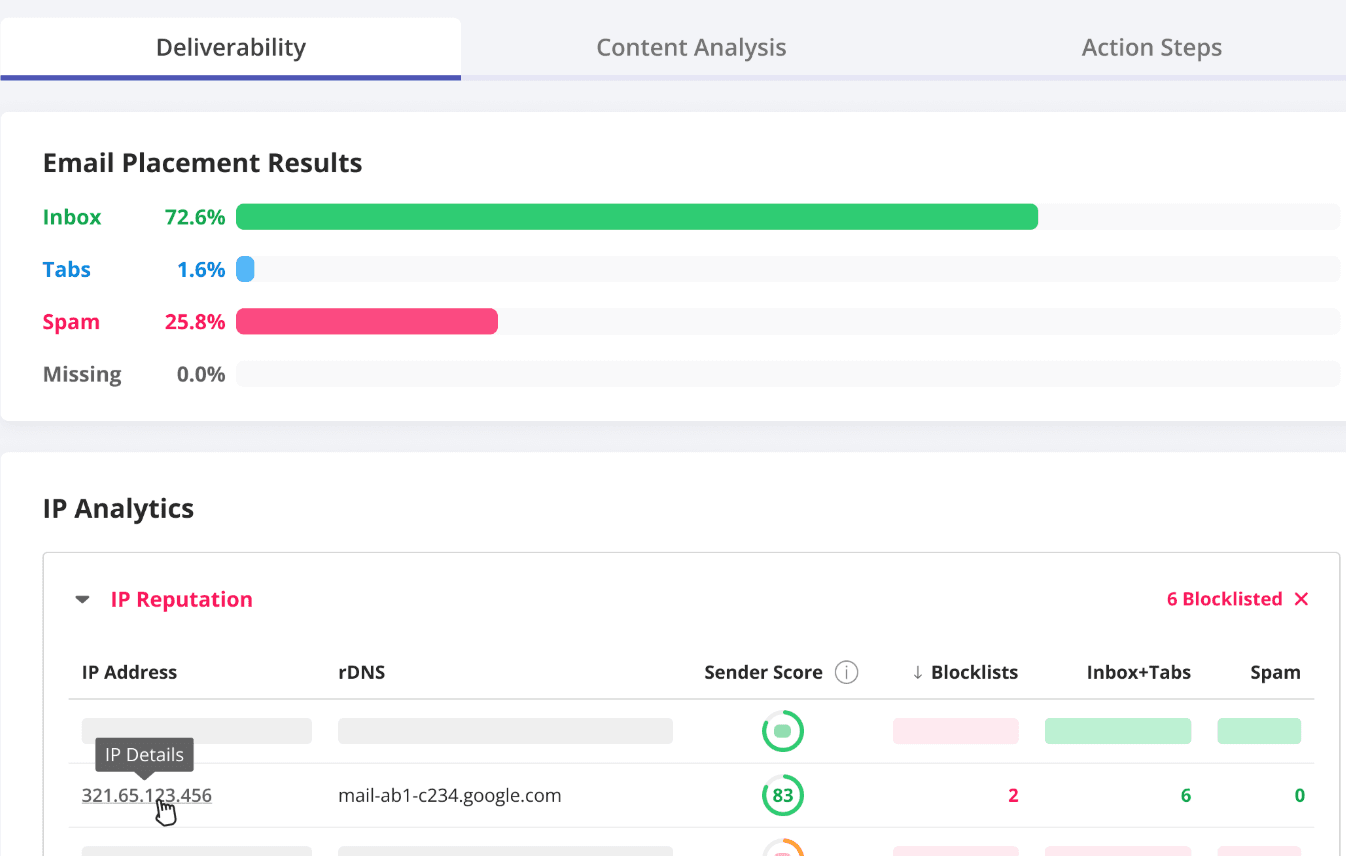Click the IP Reputation heading
The image size is (1346, 856).
[181, 600]
